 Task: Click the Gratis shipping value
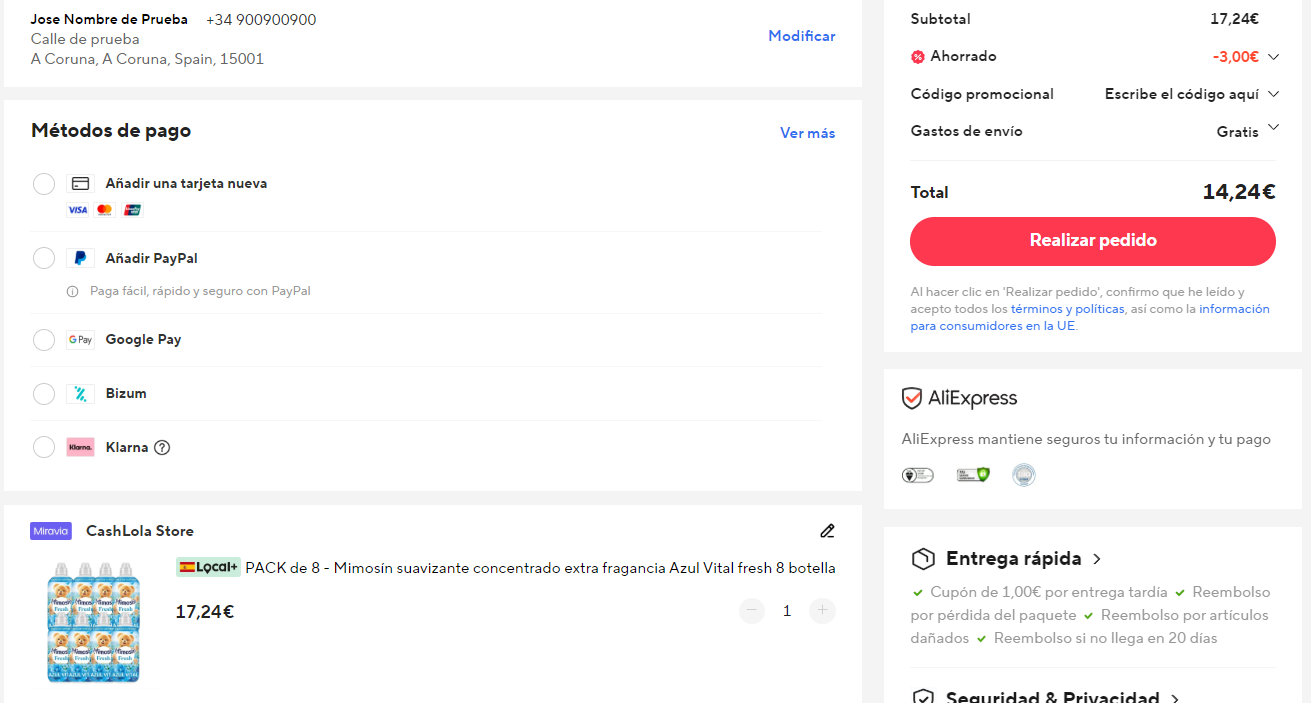click(x=1238, y=132)
